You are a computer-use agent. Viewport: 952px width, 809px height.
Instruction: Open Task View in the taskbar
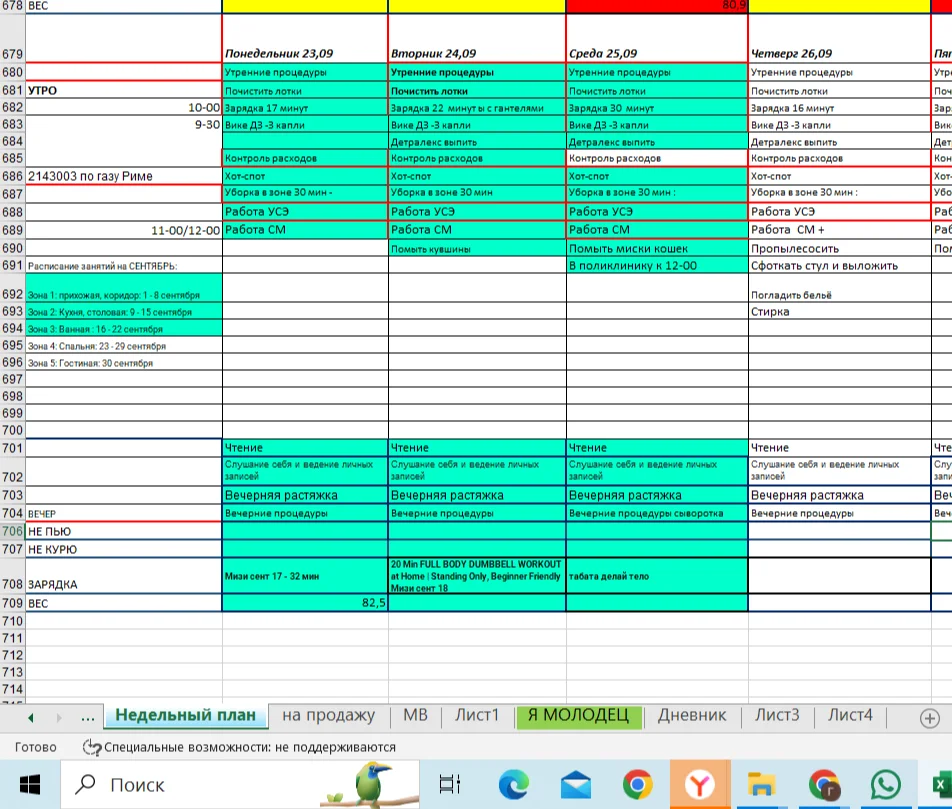click(x=451, y=784)
